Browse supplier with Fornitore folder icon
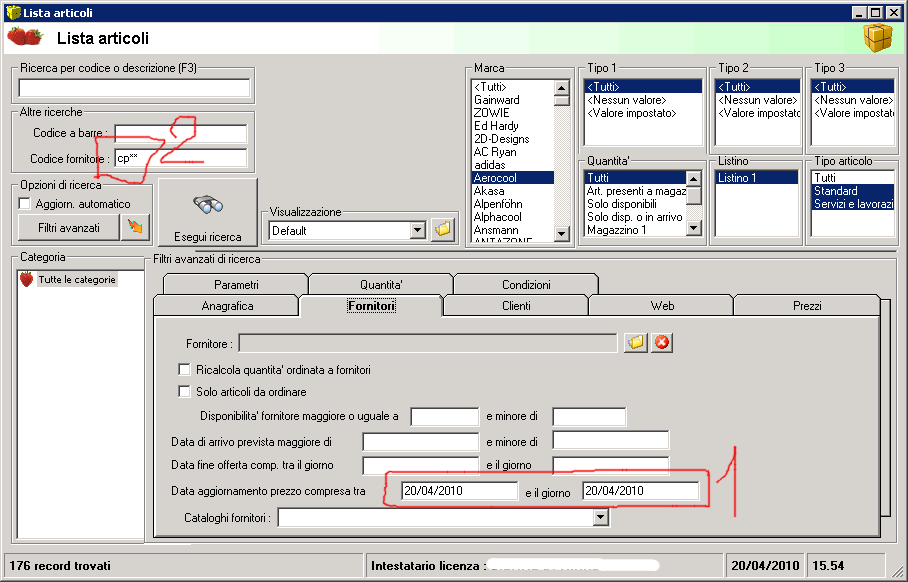Image resolution: width=908 pixels, height=582 pixels. tap(636, 343)
